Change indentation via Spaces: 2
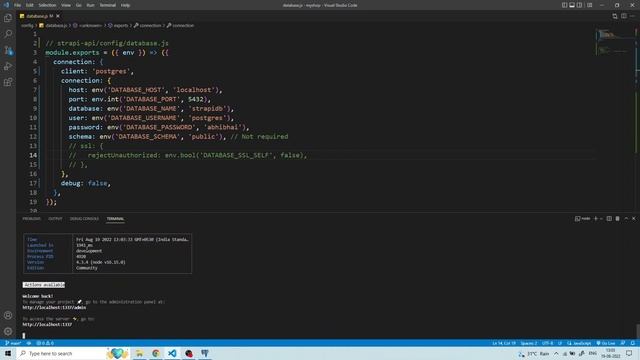Screen dimensions: 640x360 529,343
